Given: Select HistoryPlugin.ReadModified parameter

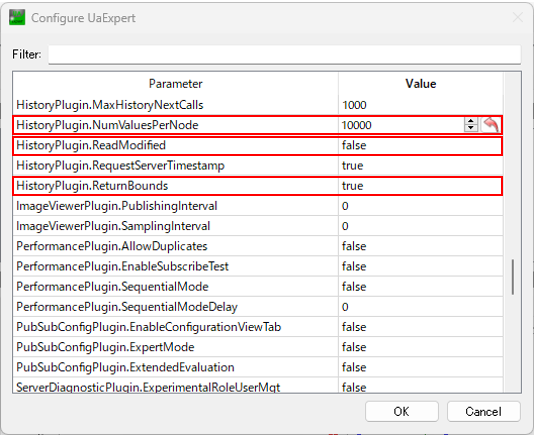Looking at the screenshot, I should tap(91, 145).
